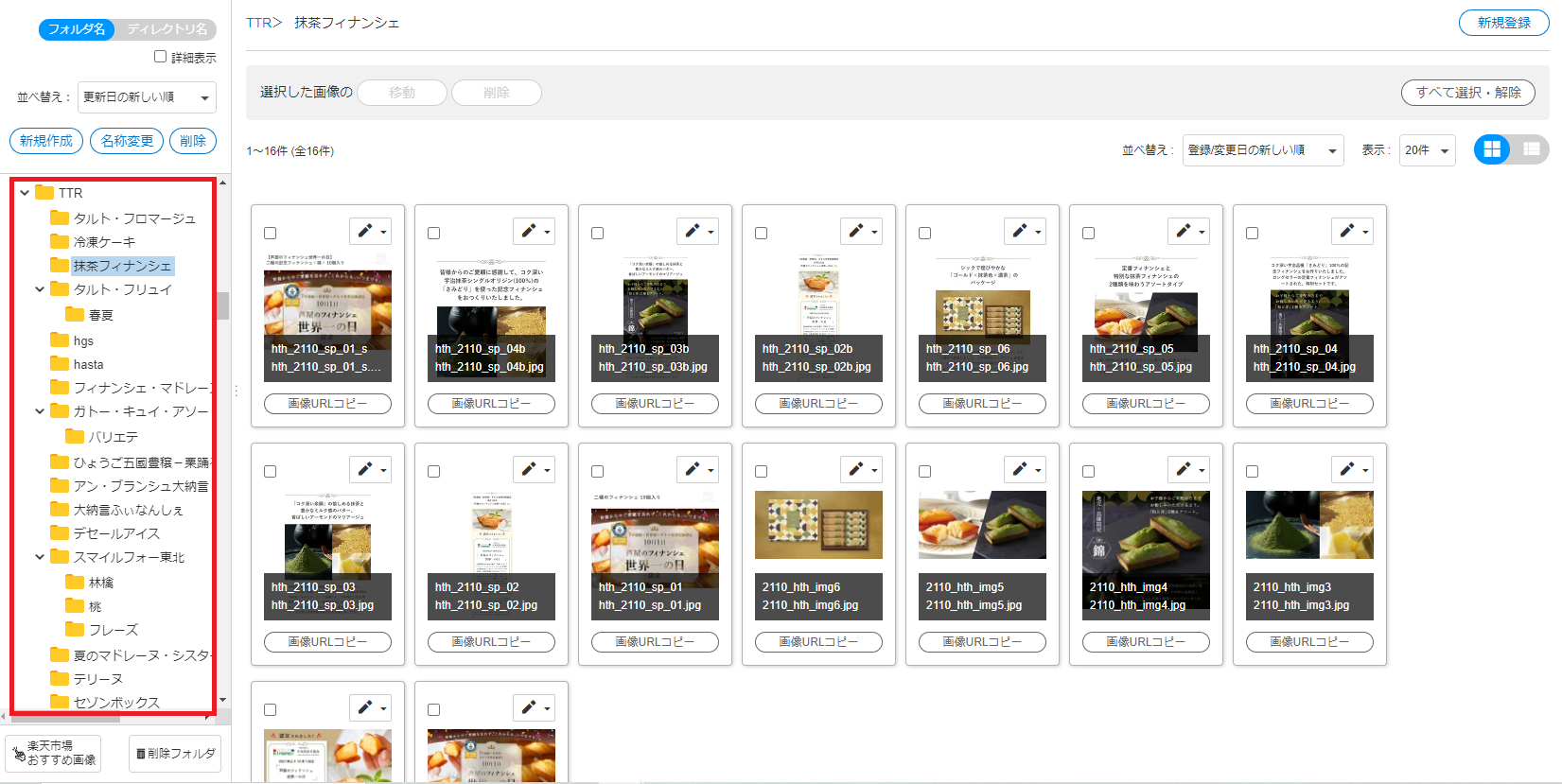Check the box for 2110_hth_img6 image
The height and width of the screenshot is (784, 1562).
(x=762, y=471)
